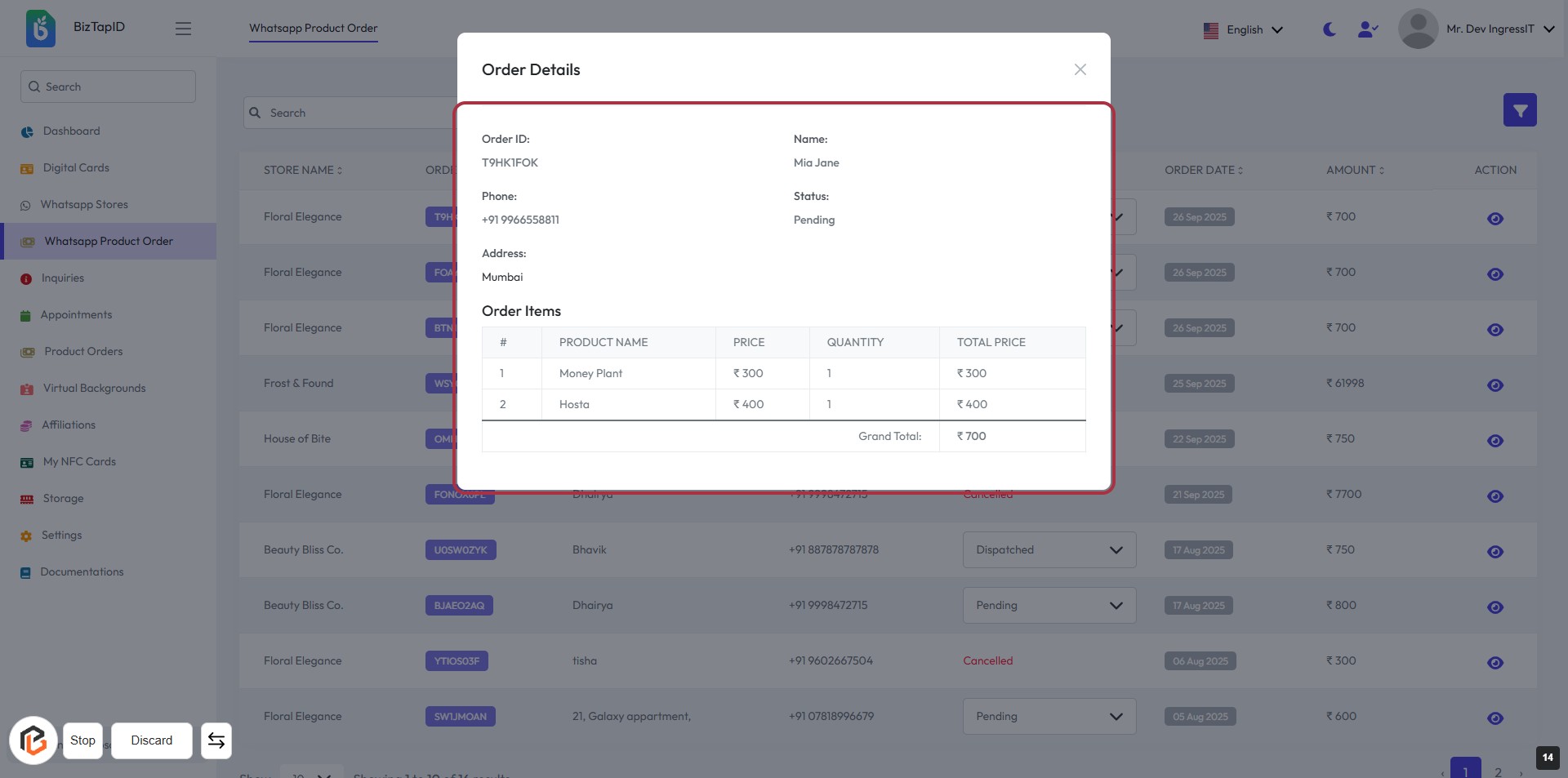Click the swap arrows icon button

(x=216, y=740)
